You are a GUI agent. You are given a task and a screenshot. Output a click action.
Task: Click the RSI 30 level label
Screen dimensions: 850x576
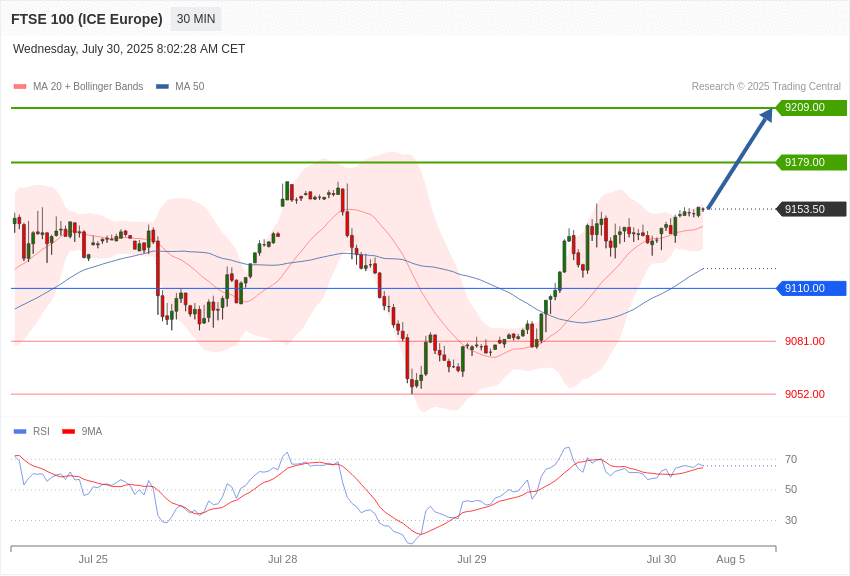pyautogui.click(x=791, y=520)
